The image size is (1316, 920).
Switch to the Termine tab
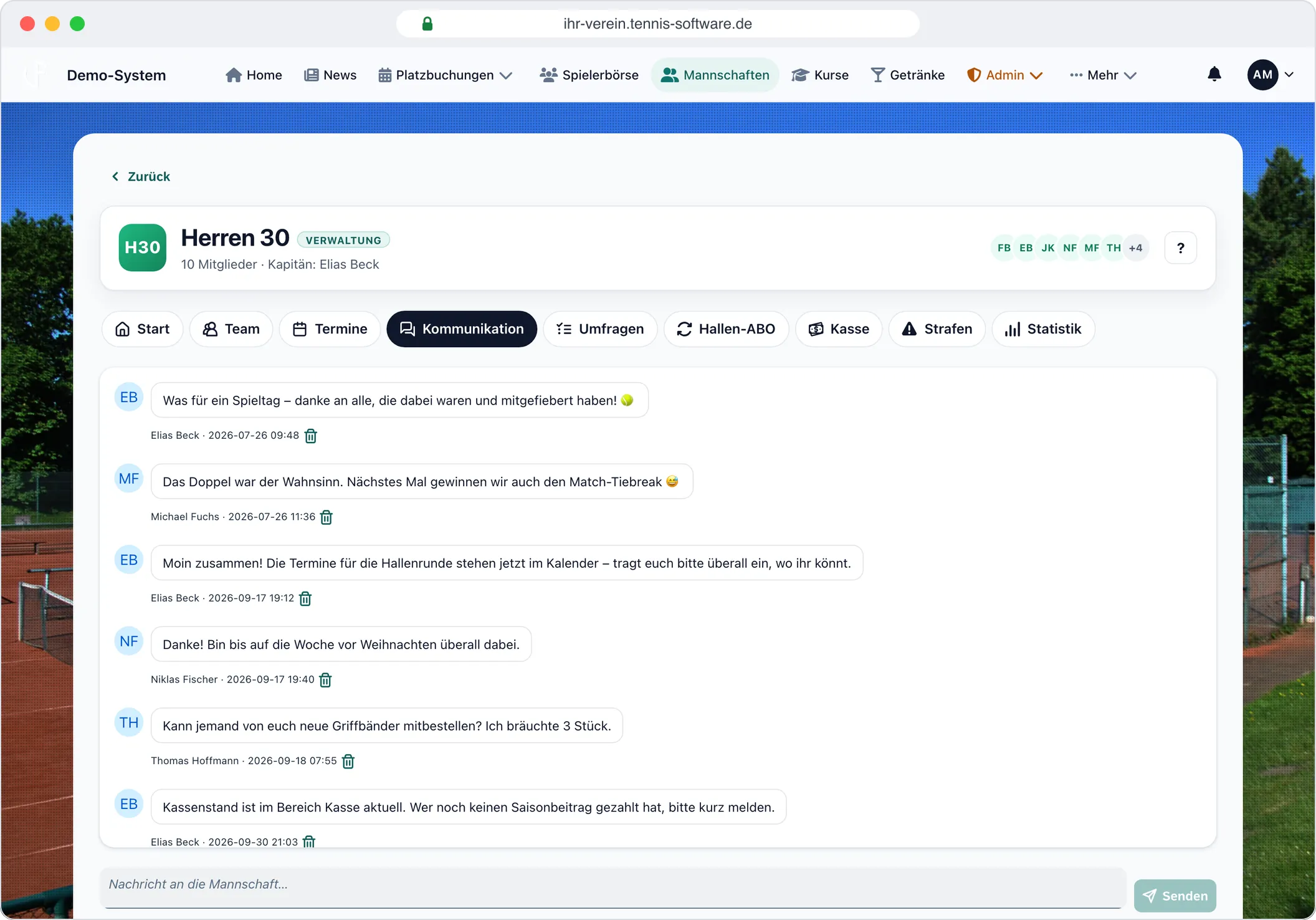click(330, 329)
